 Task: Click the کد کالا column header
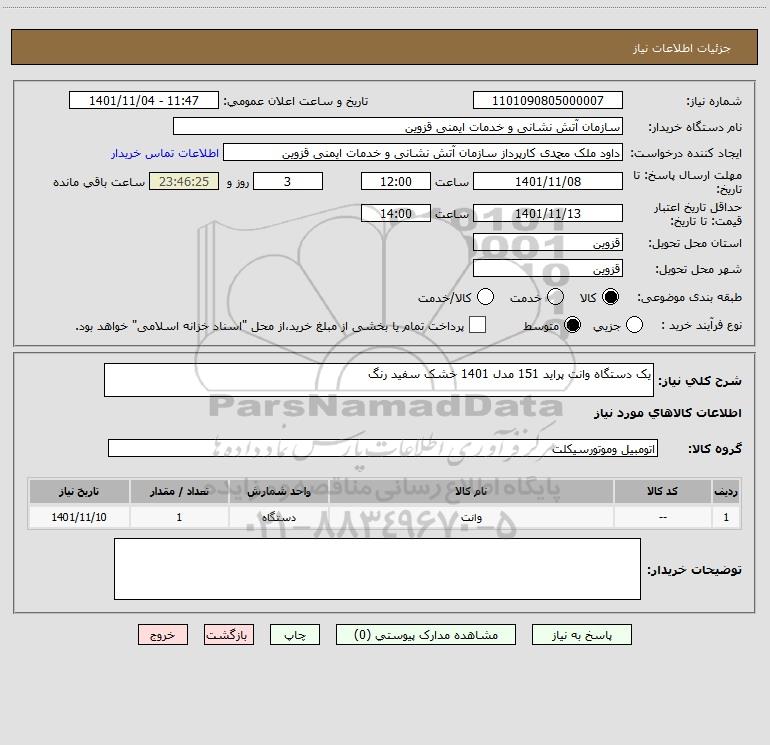click(x=662, y=492)
